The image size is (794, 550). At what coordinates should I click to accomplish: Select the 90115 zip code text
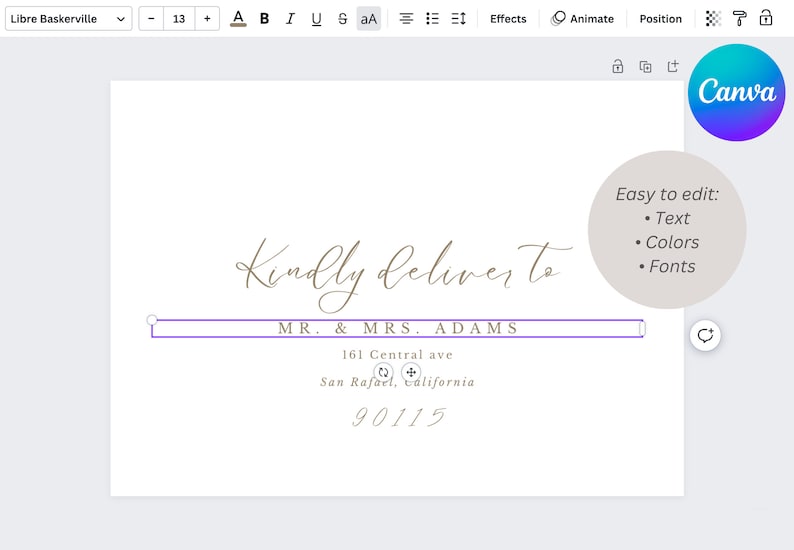pos(399,417)
